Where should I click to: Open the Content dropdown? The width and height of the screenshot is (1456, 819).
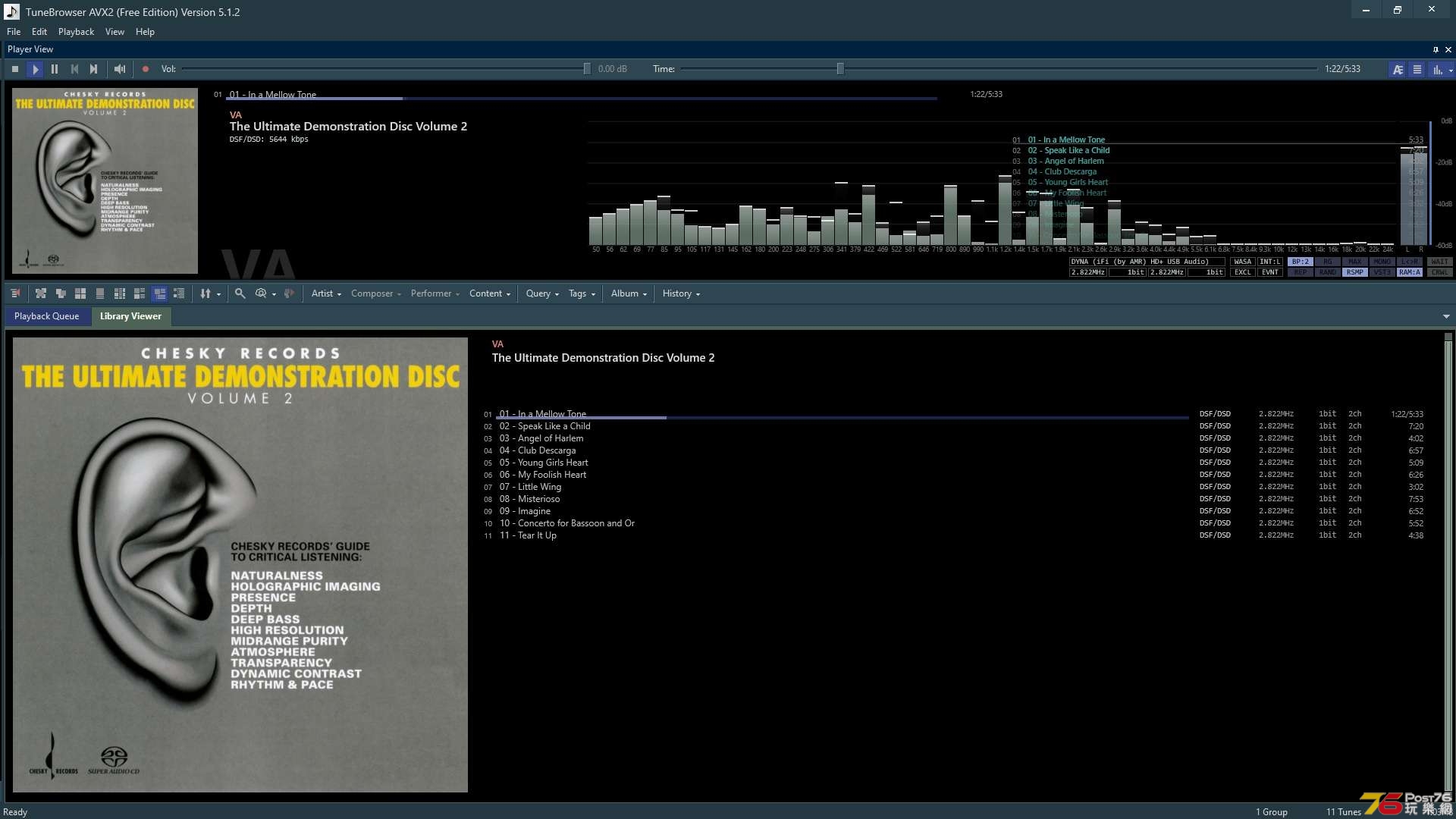[490, 293]
